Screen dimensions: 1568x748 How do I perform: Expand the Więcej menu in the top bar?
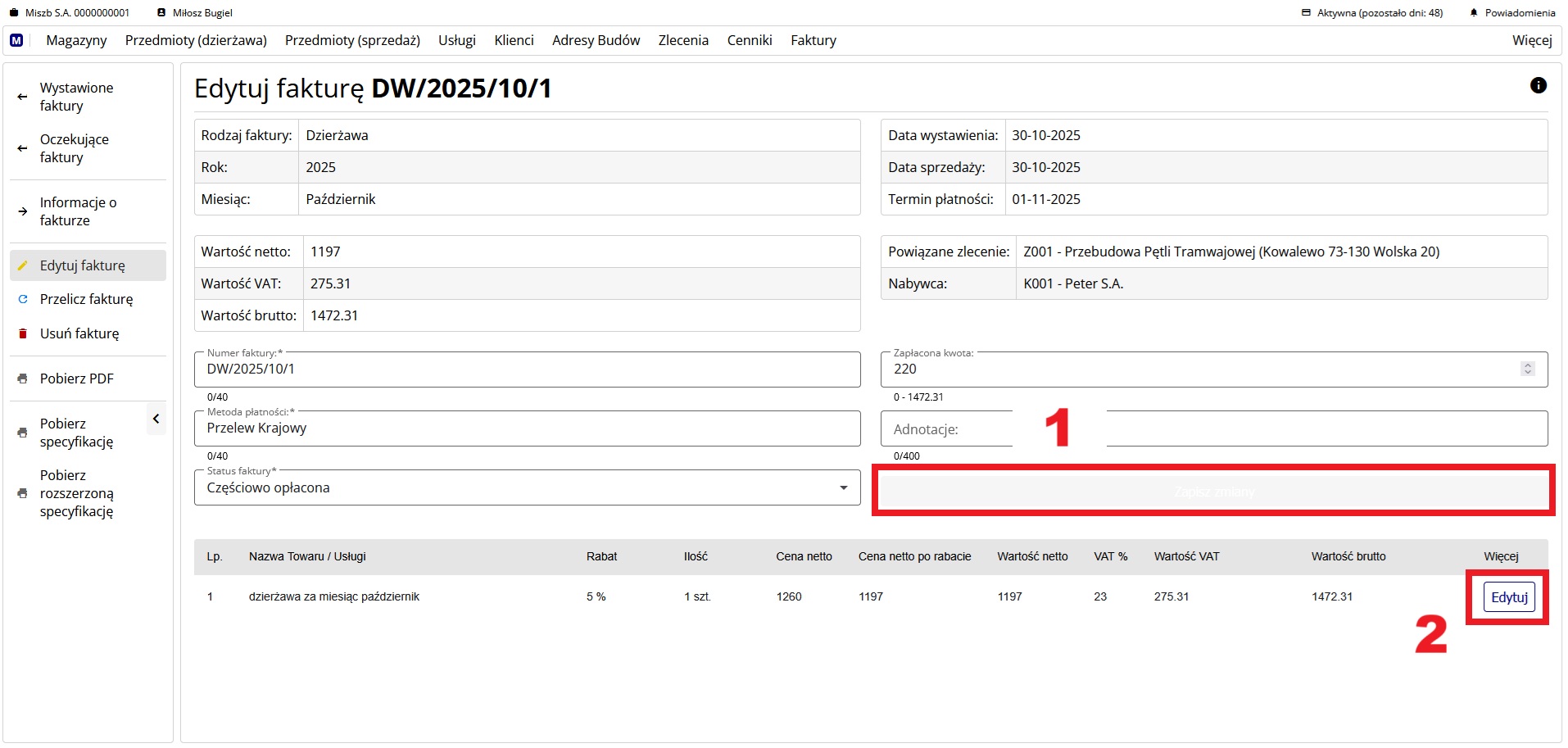point(1531,40)
